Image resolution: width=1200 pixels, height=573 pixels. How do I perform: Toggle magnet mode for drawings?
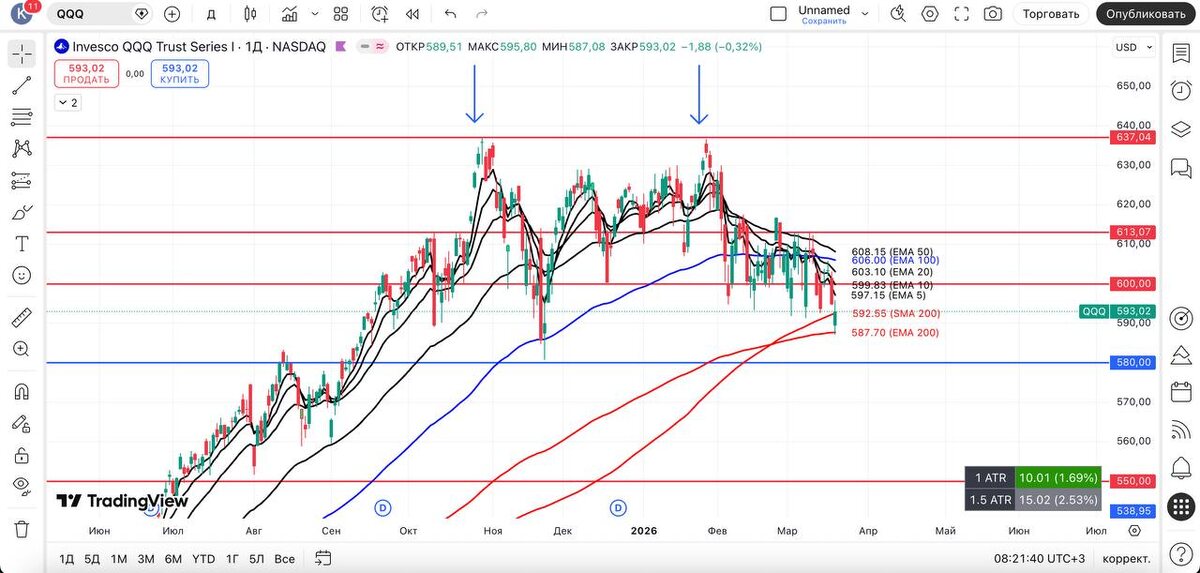coord(21,392)
